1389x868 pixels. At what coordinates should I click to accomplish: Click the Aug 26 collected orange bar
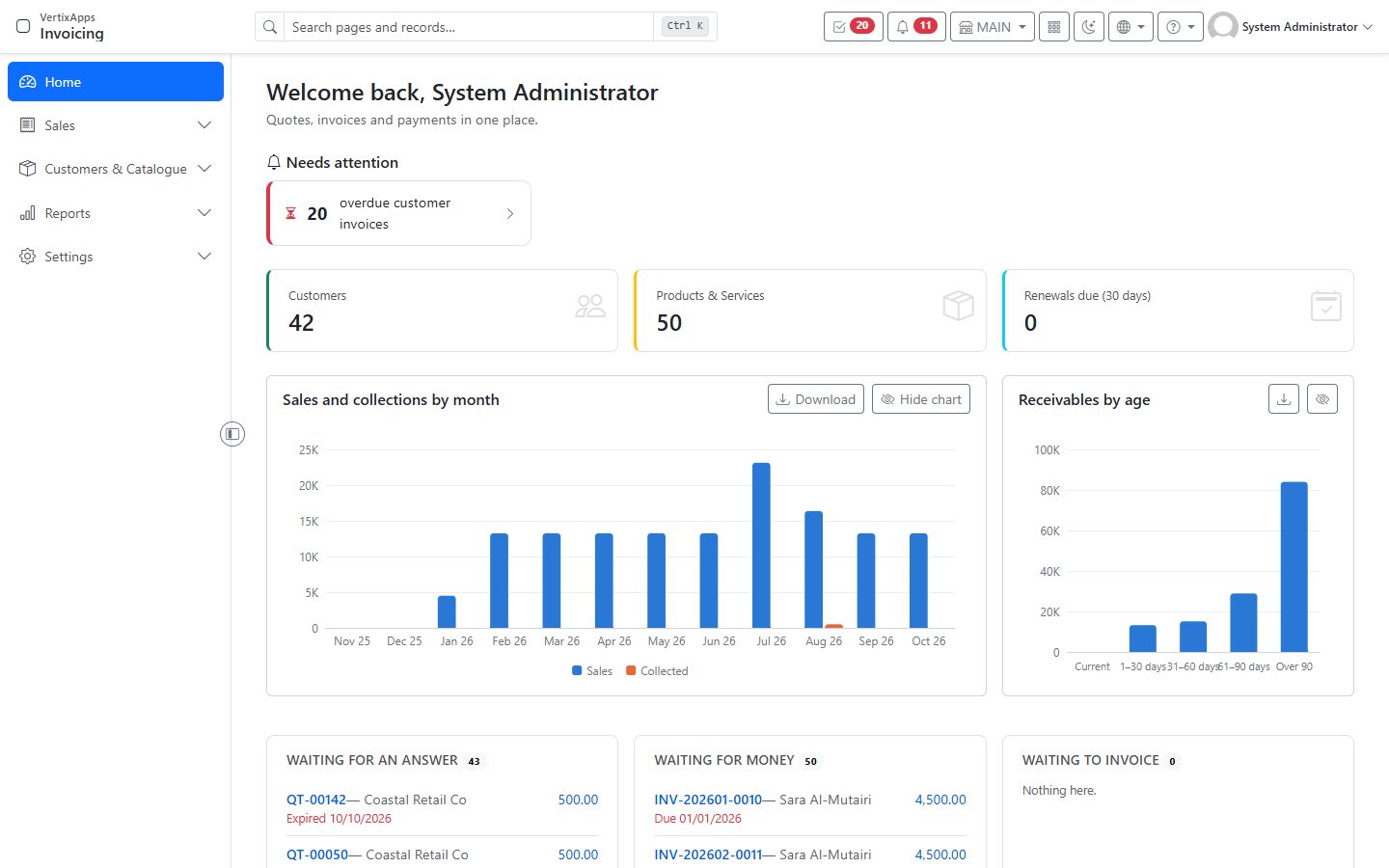pos(834,627)
